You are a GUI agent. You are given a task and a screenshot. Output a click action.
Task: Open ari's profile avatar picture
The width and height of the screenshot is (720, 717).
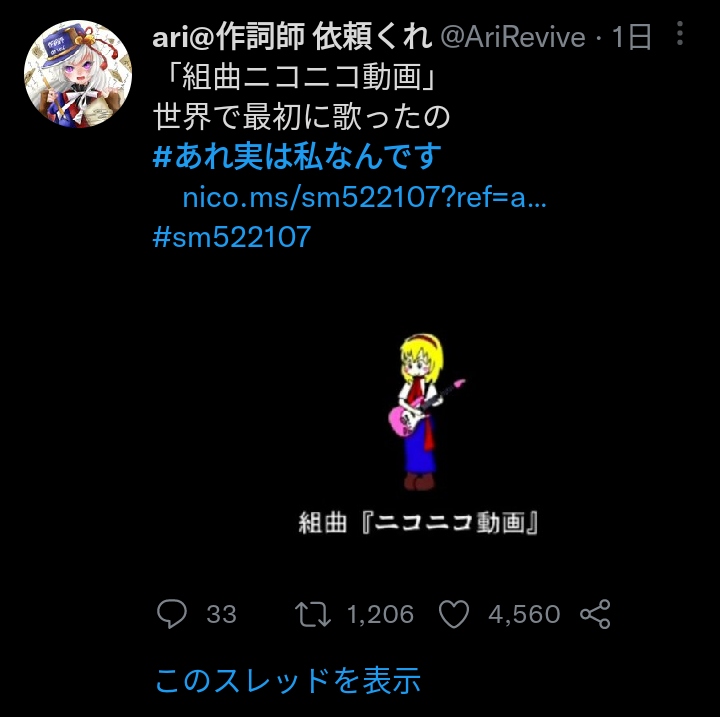[x=78, y=74]
